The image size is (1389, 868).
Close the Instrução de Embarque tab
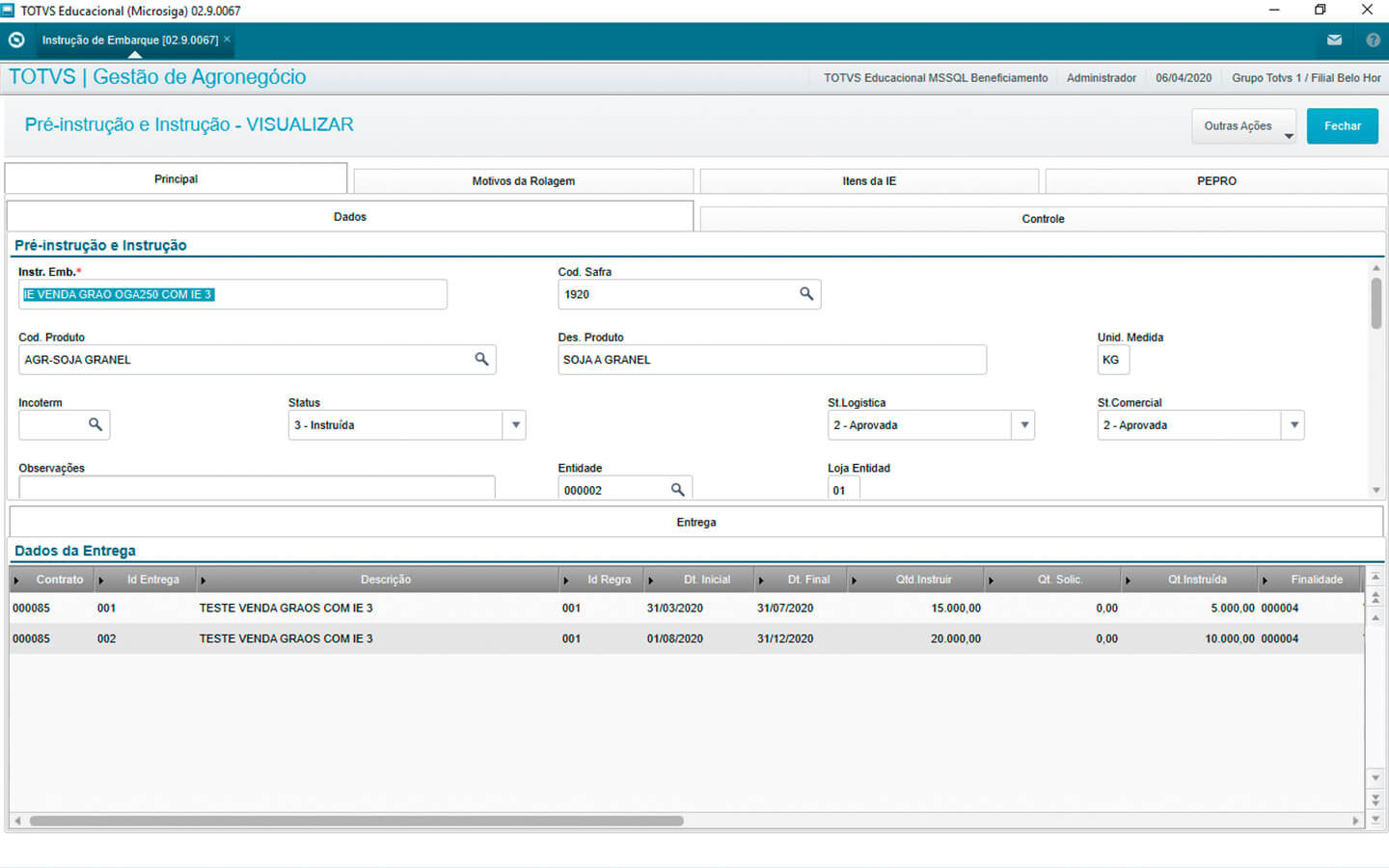click(x=228, y=40)
